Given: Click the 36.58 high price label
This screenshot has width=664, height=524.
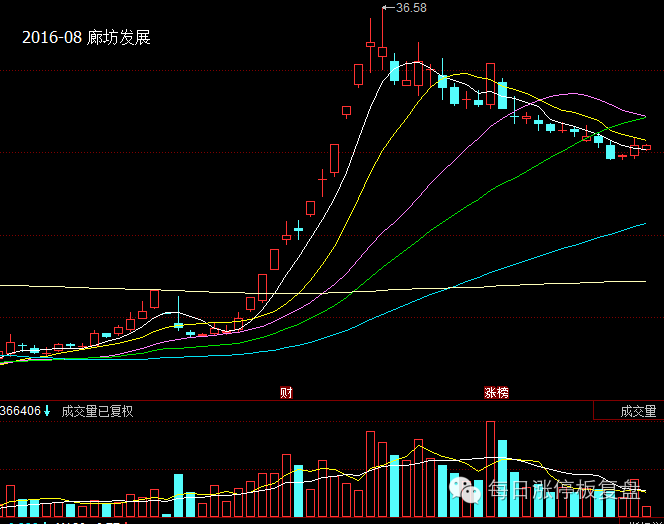Looking at the screenshot, I should pyautogui.click(x=411, y=8).
